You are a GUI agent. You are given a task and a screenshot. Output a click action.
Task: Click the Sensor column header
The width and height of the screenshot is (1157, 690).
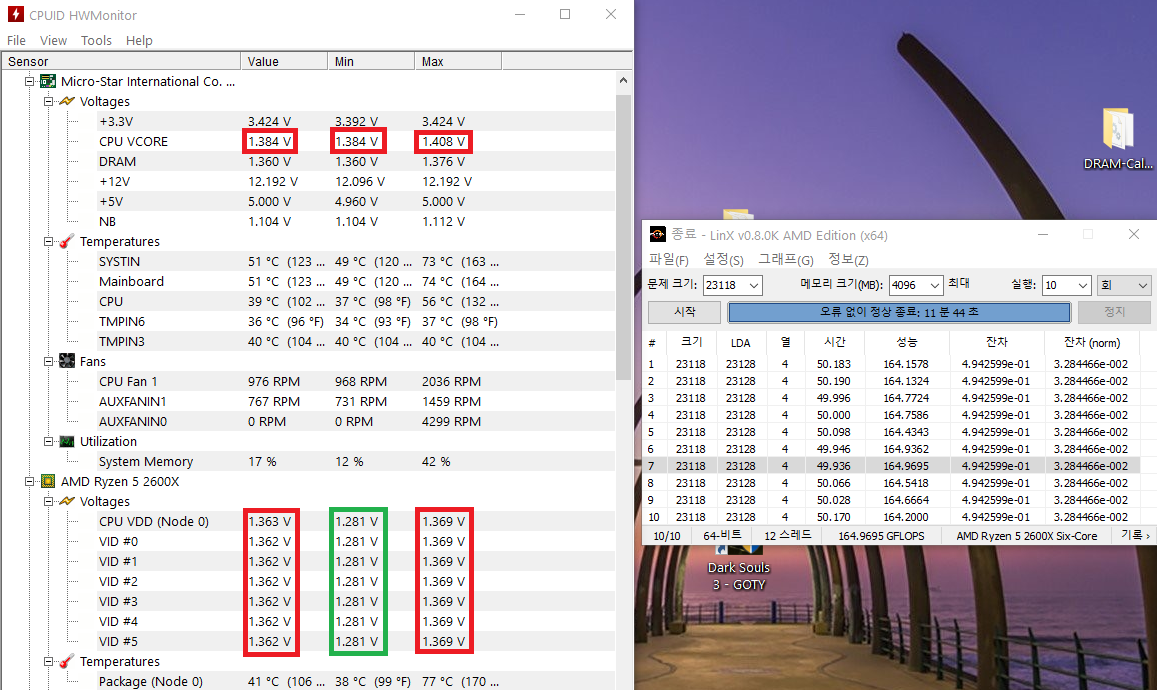pos(122,61)
